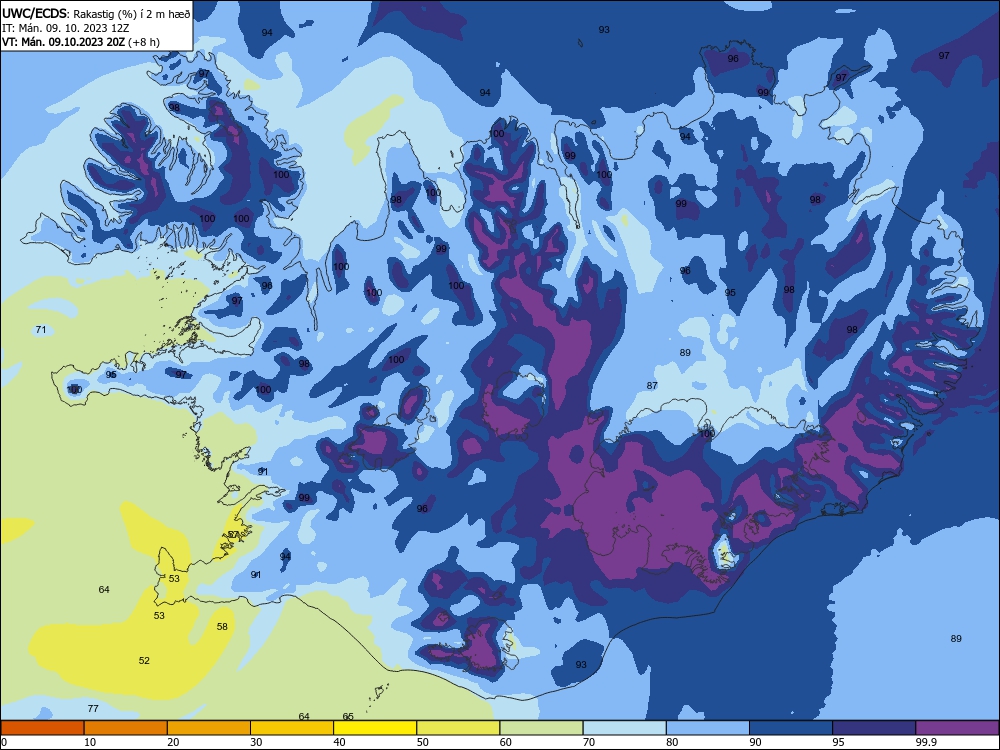Click the 80–90 medium blue legend swatch
This screenshot has height=750, width=1000.
point(708,728)
